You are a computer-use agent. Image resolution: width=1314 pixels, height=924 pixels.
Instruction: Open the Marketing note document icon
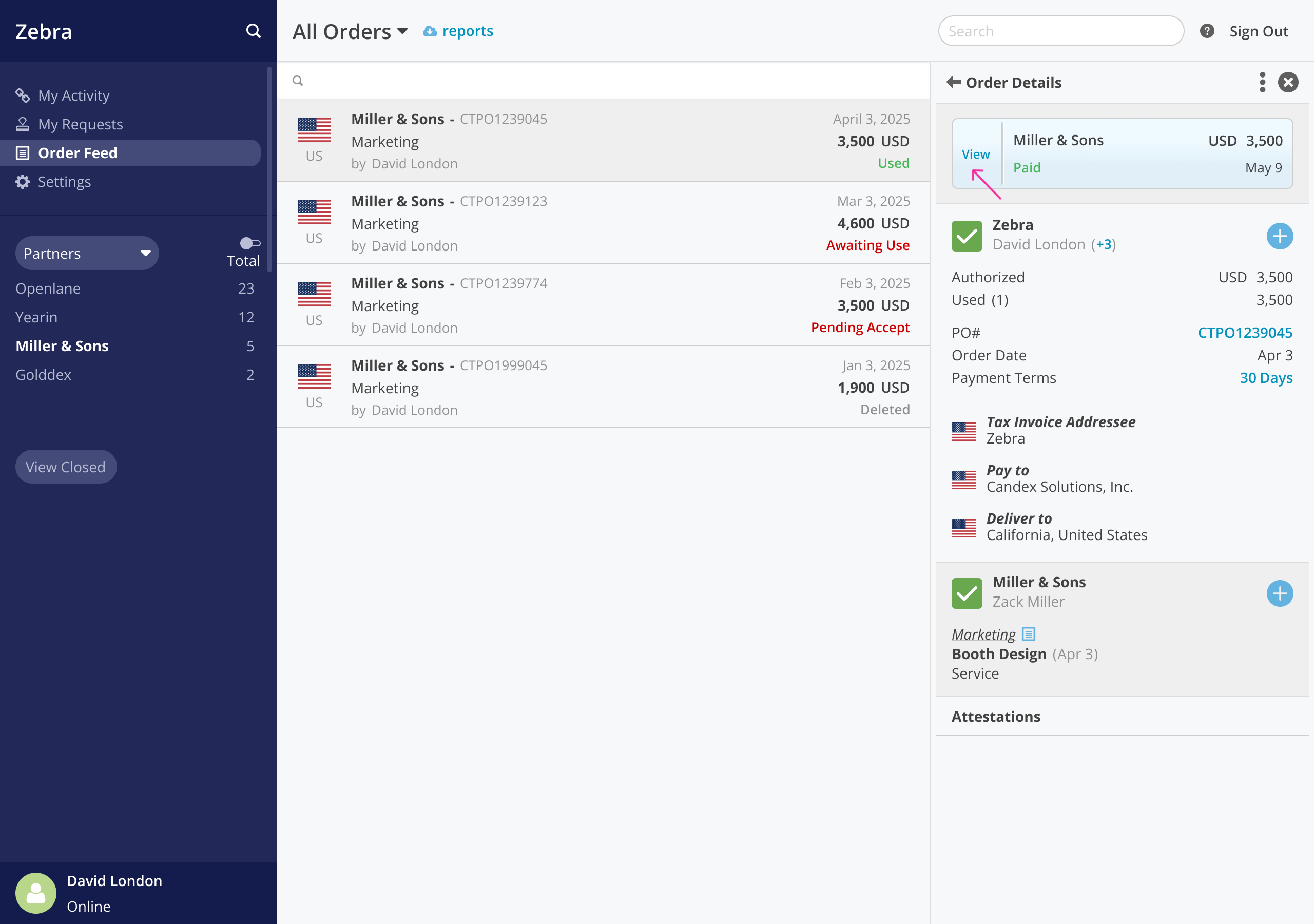[x=1029, y=634]
